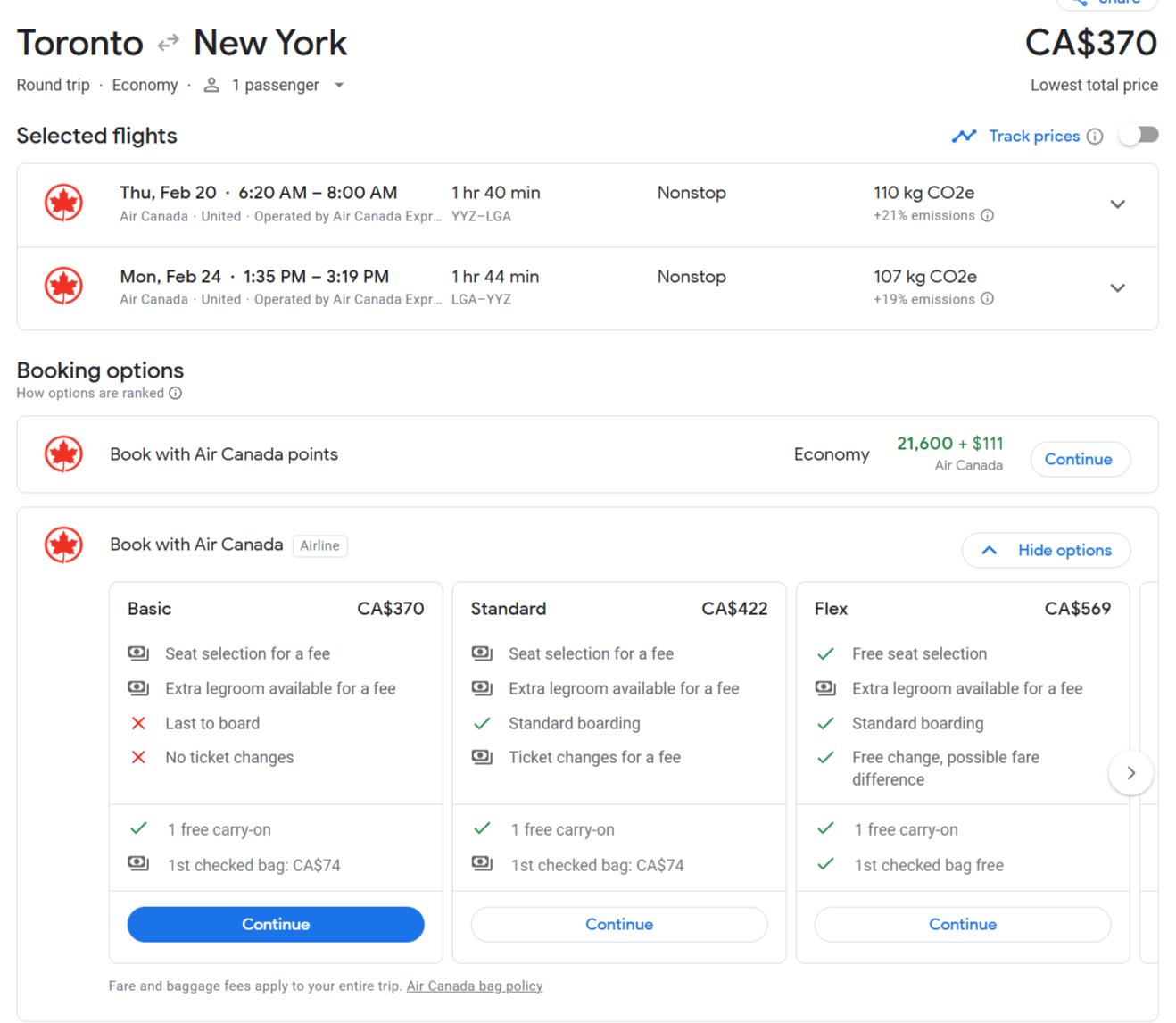Click Air Canada logo on the Thu, Feb 20 flight
The image size is (1176, 1023).
(64, 203)
